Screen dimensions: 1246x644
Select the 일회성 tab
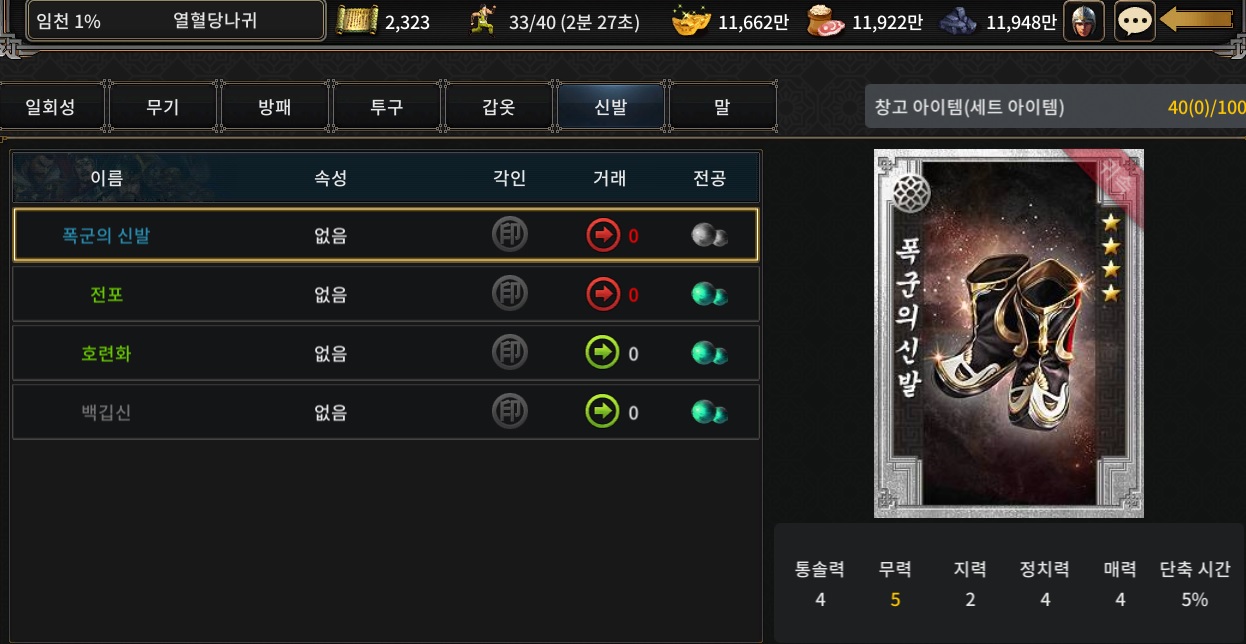pyautogui.click(x=51, y=107)
